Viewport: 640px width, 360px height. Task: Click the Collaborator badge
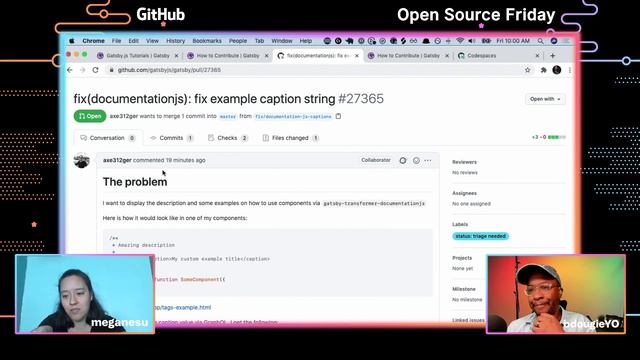376,160
